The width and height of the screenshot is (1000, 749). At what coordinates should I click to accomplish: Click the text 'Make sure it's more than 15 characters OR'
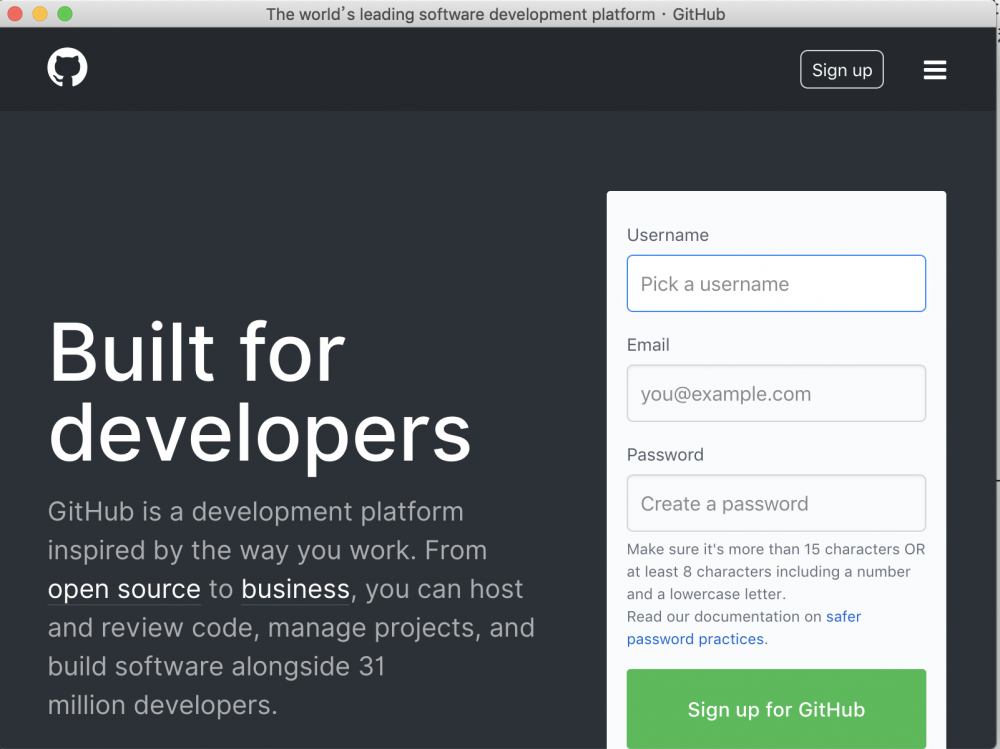tap(776, 549)
